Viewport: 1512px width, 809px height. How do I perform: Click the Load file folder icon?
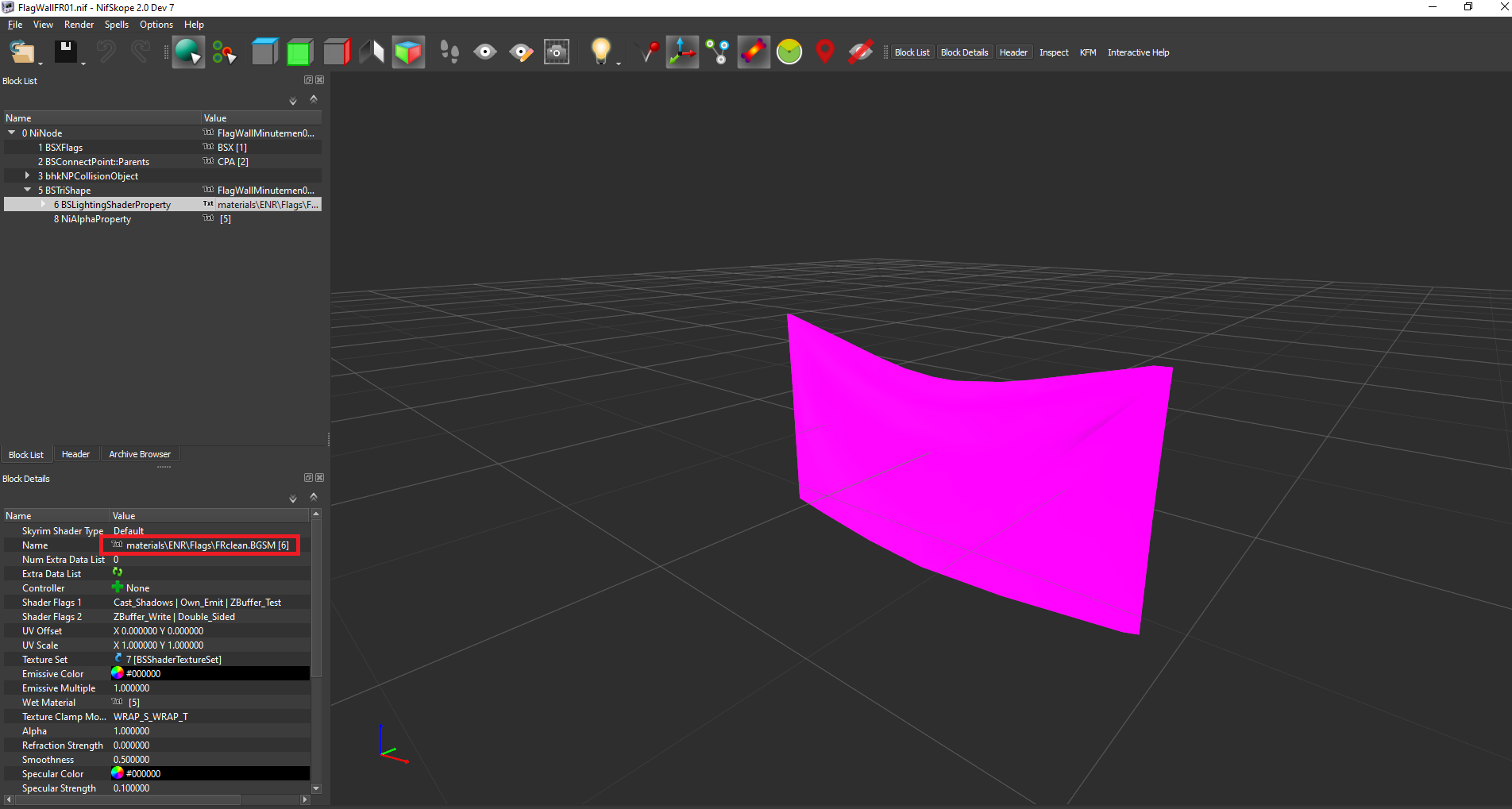pyautogui.click(x=22, y=52)
